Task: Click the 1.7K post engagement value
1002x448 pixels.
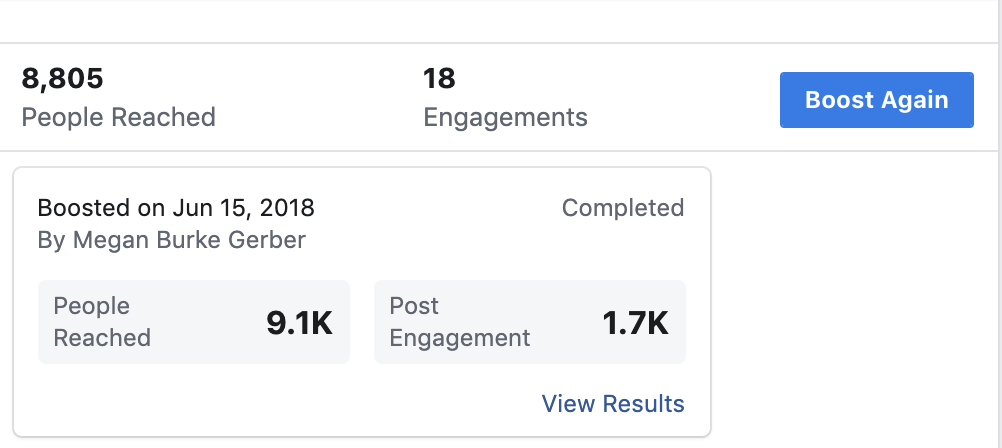Action: 635,323
